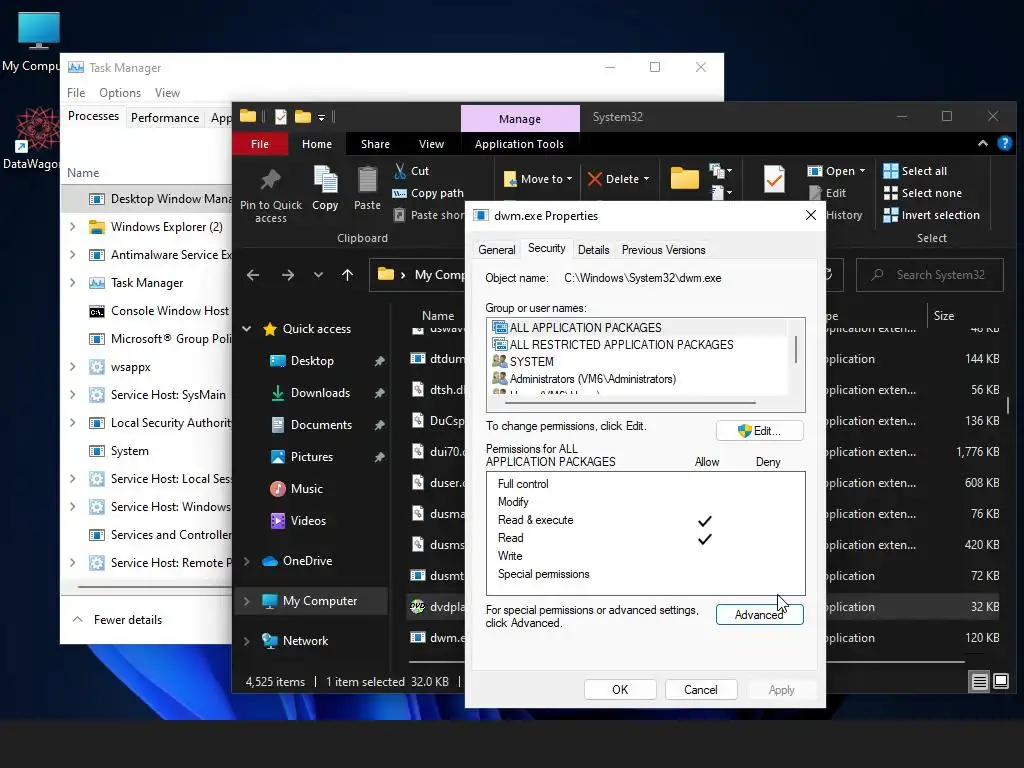
Task: Open Documents in navigation pane
Action: (321, 425)
